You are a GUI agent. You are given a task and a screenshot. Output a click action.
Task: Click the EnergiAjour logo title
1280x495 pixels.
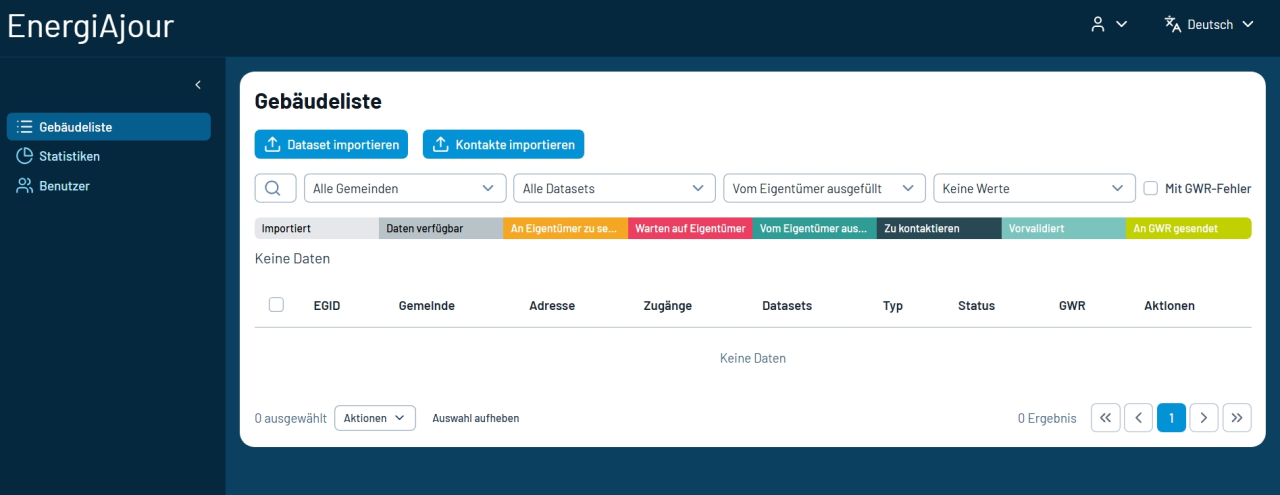coord(90,27)
